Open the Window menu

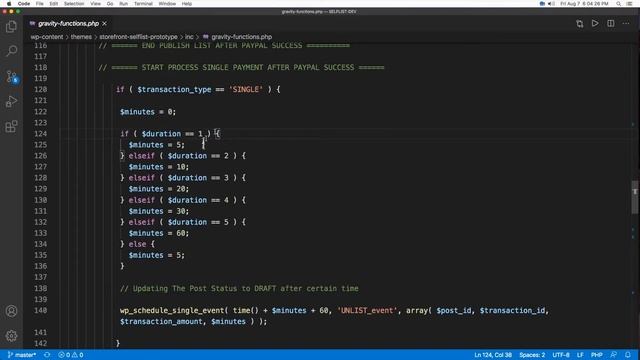click(167, 4)
